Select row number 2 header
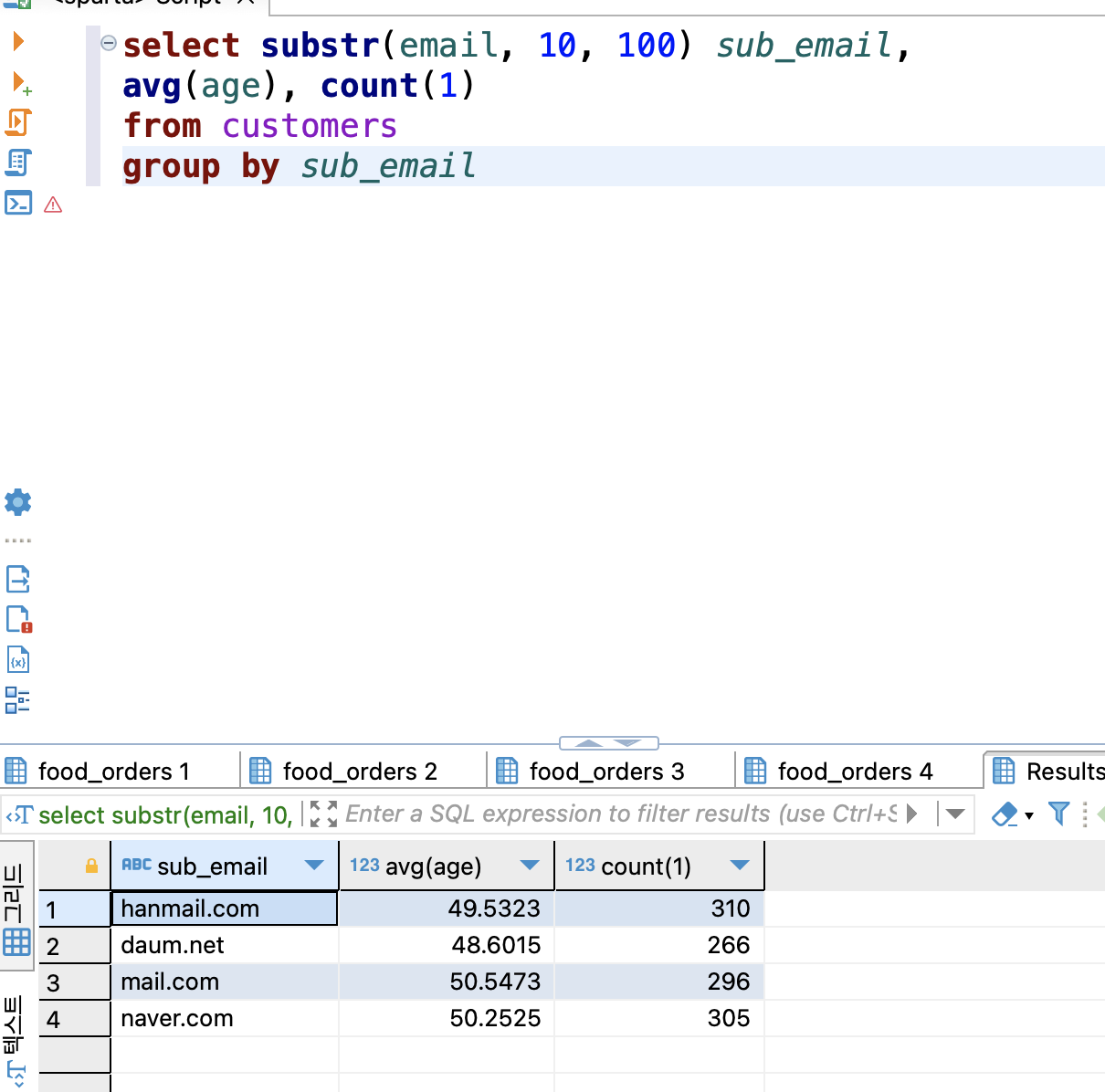The width and height of the screenshot is (1105, 1092). [75, 945]
